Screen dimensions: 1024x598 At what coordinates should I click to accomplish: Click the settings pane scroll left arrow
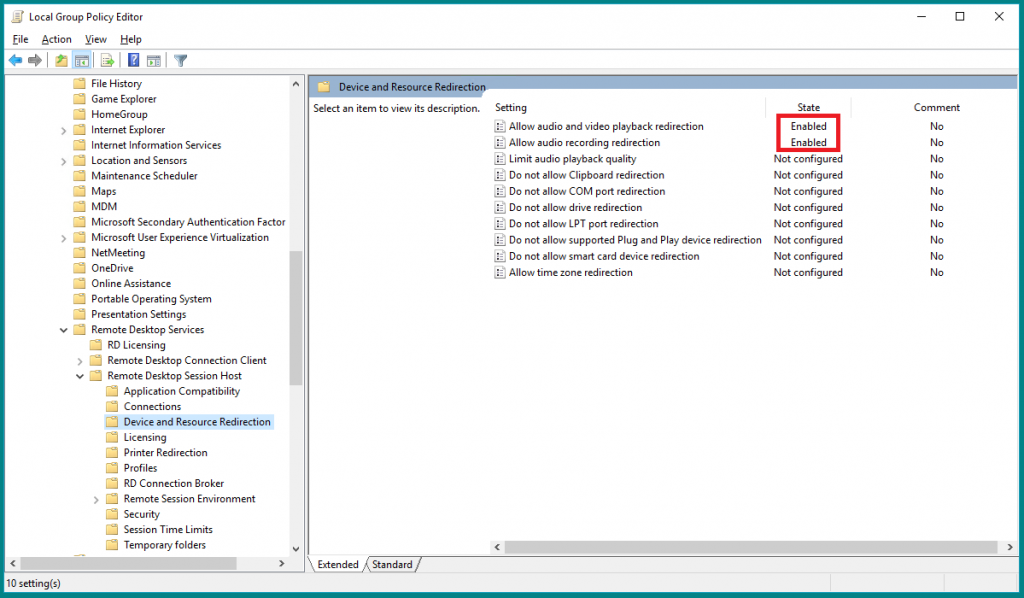[x=498, y=547]
